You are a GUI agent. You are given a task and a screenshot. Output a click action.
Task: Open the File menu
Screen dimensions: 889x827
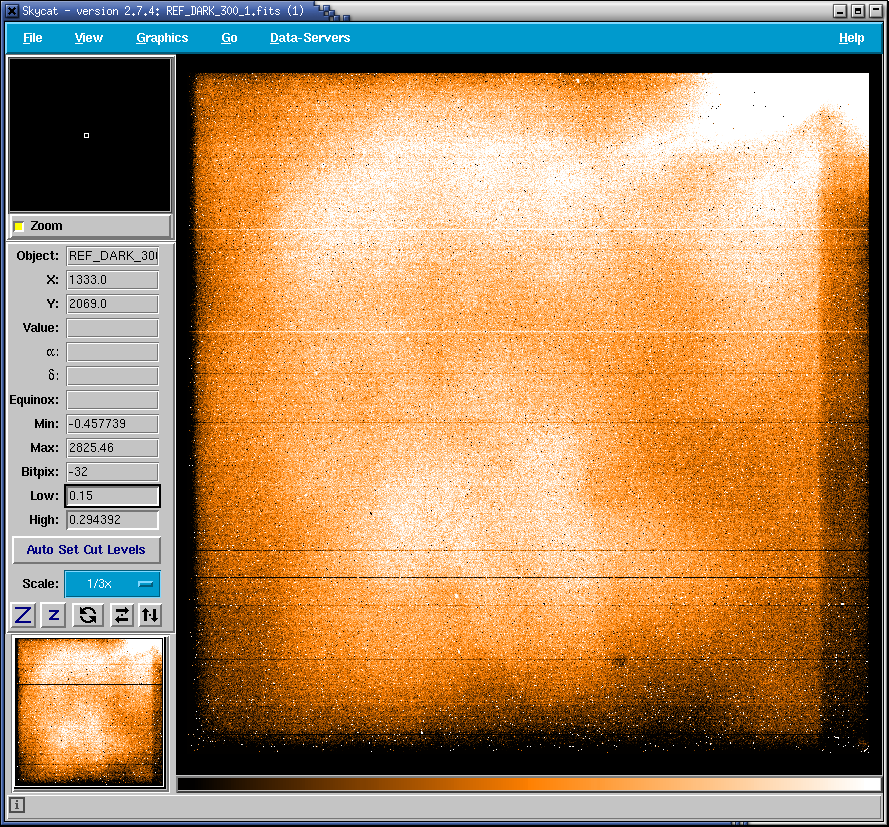click(32, 38)
